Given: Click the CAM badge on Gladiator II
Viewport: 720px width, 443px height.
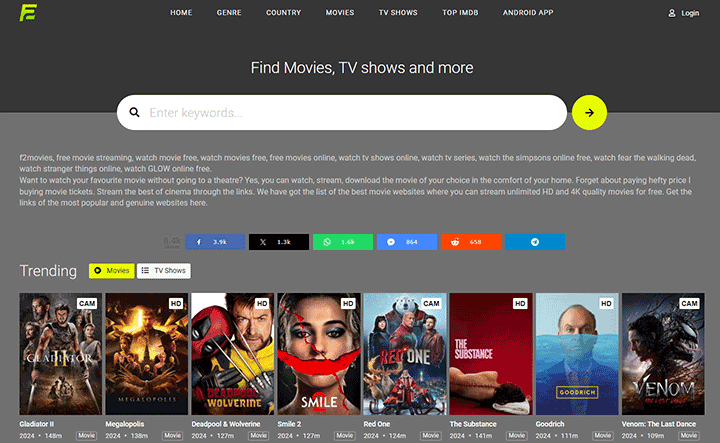Looking at the screenshot, I should [x=87, y=303].
